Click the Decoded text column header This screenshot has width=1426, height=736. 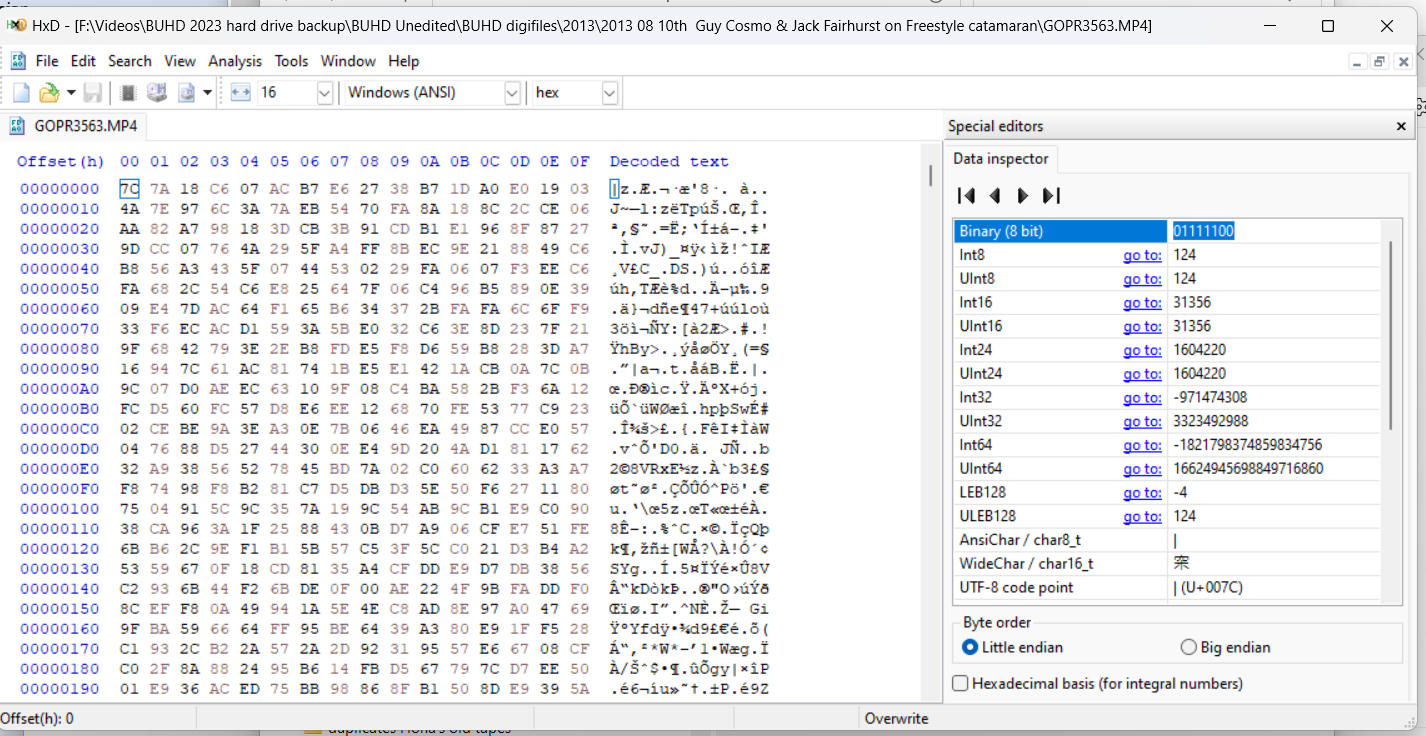669,162
